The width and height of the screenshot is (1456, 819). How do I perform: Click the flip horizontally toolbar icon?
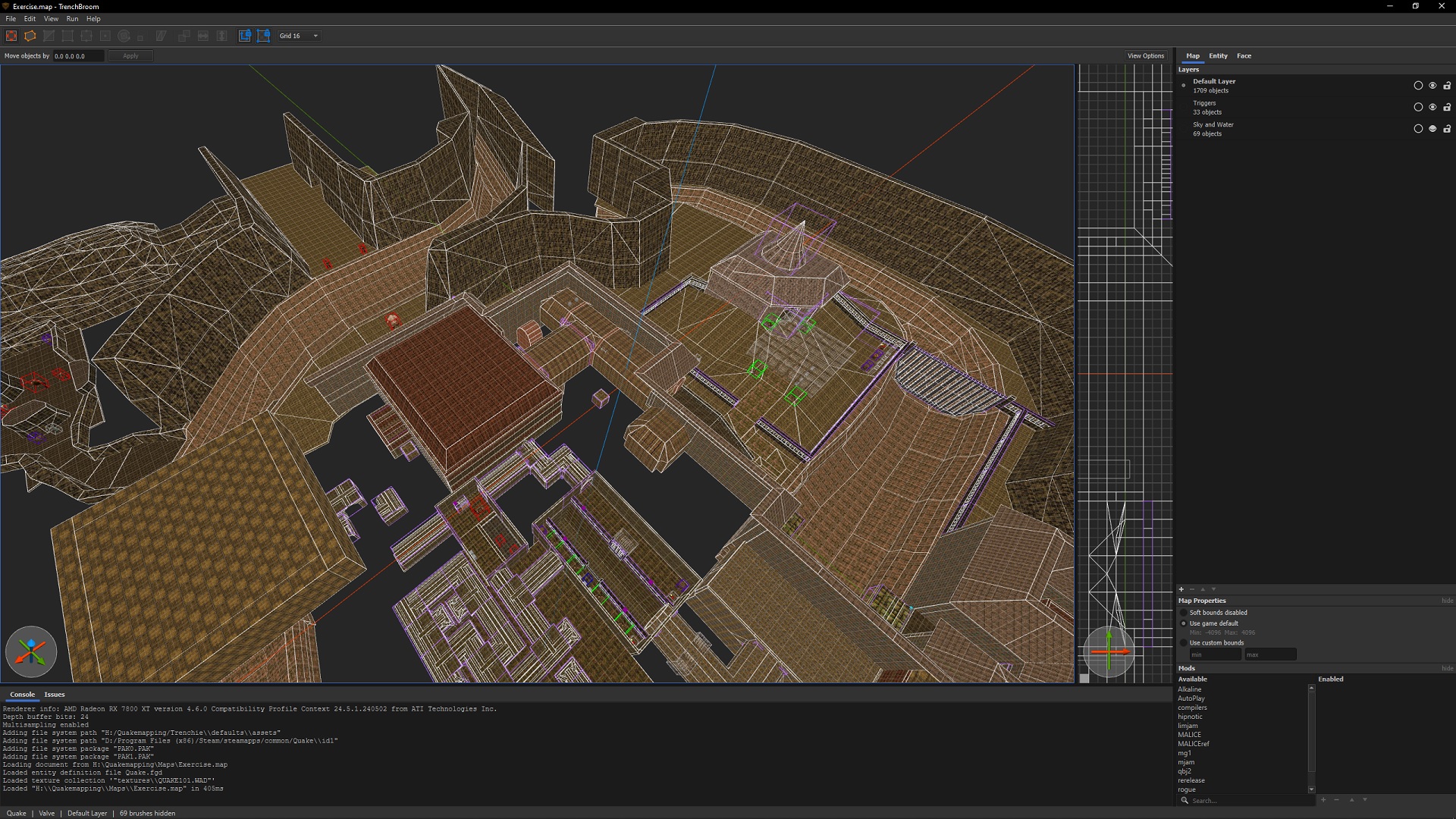pos(203,36)
